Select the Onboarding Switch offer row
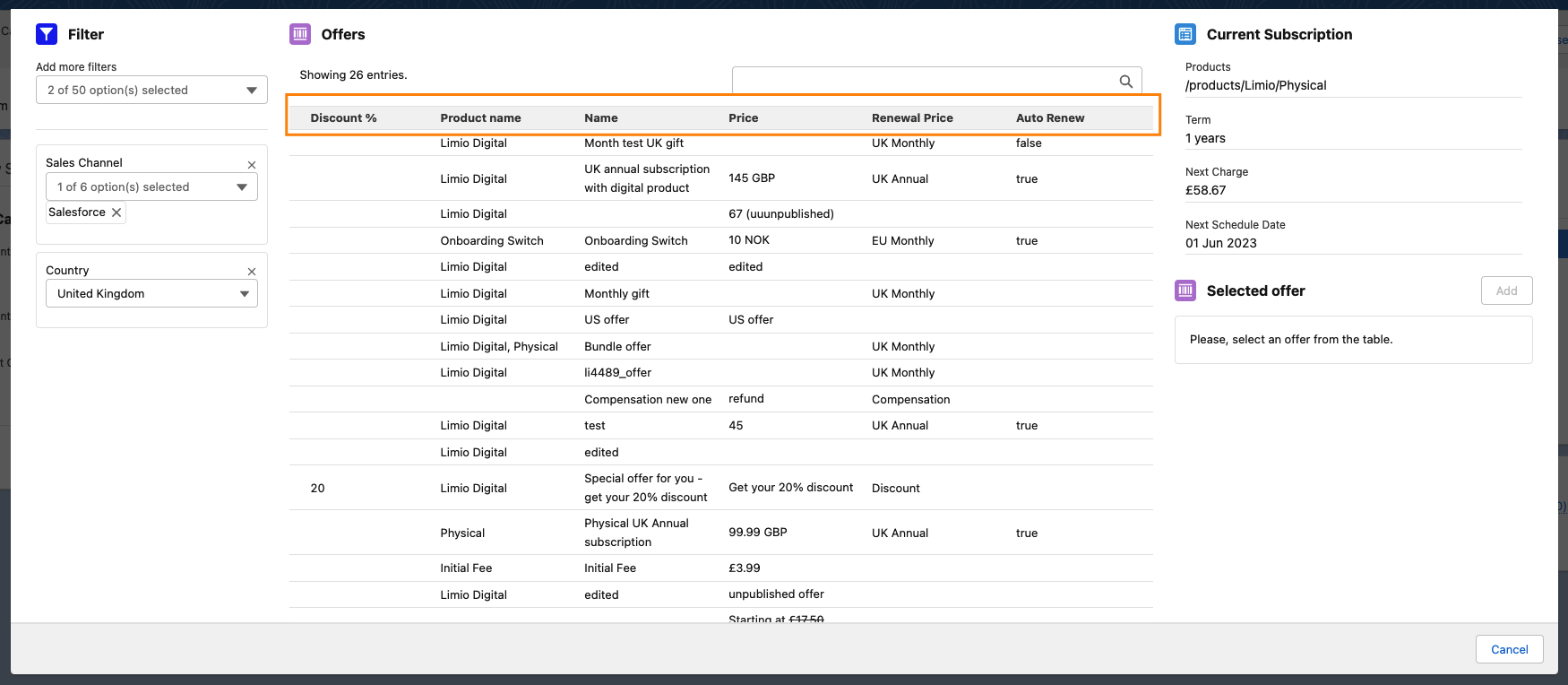1568x685 pixels. [635, 240]
